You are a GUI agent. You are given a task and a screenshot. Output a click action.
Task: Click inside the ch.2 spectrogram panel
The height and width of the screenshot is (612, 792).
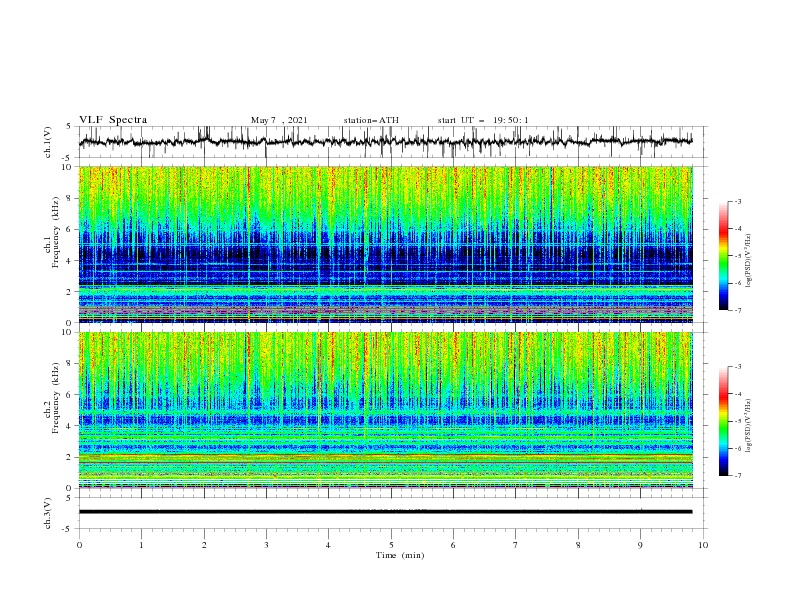click(x=385, y=410)
